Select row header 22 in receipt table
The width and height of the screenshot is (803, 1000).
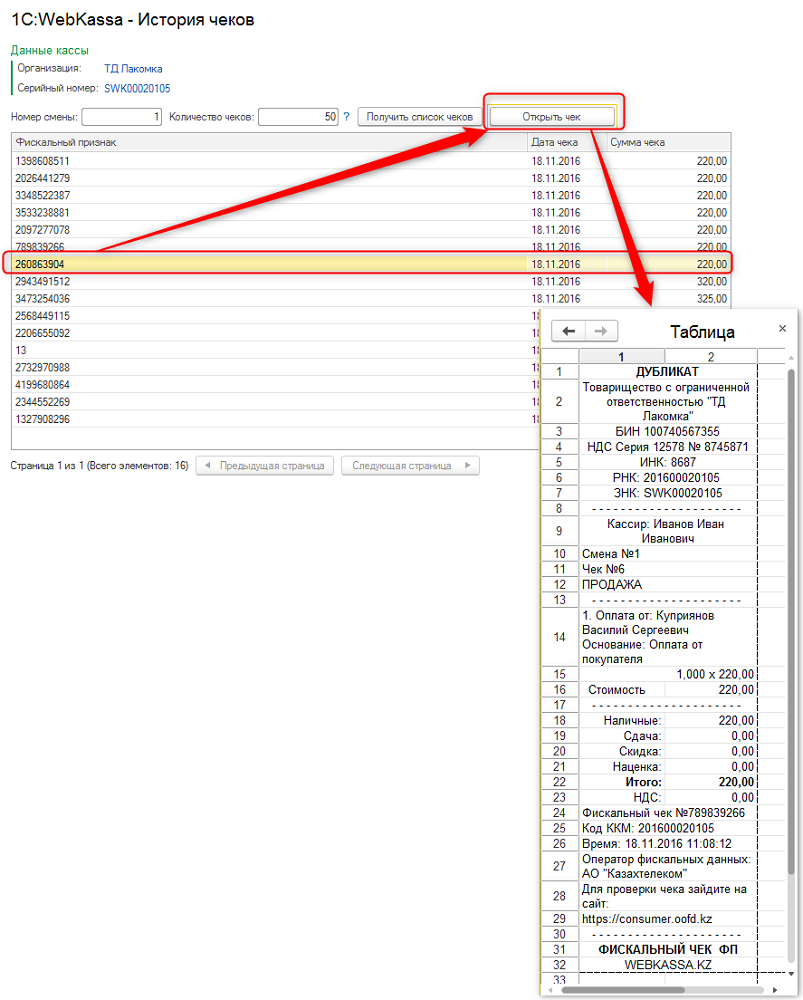pos(560,782)
